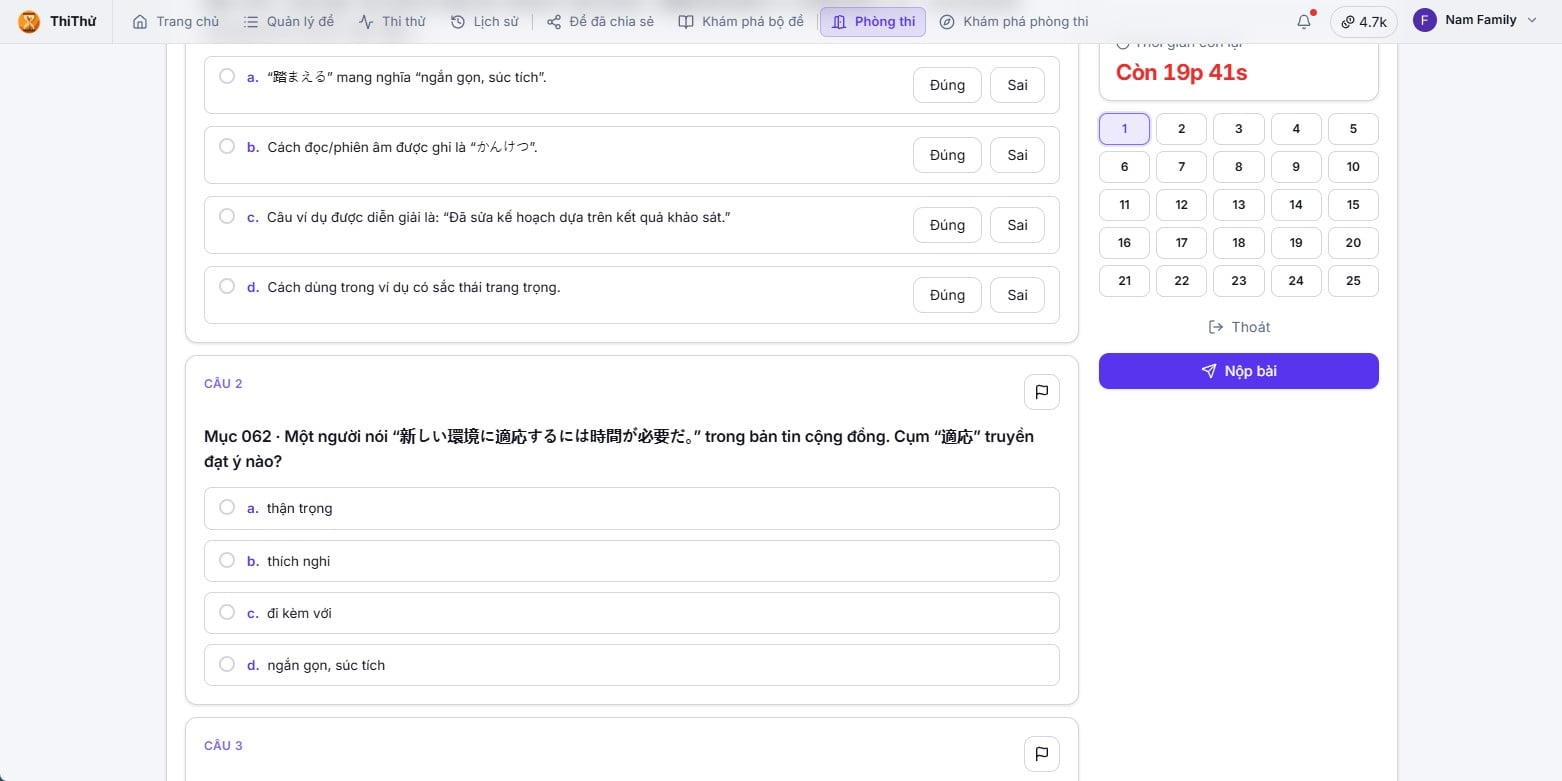Mark statement a as Sai

pos(1017,85)
